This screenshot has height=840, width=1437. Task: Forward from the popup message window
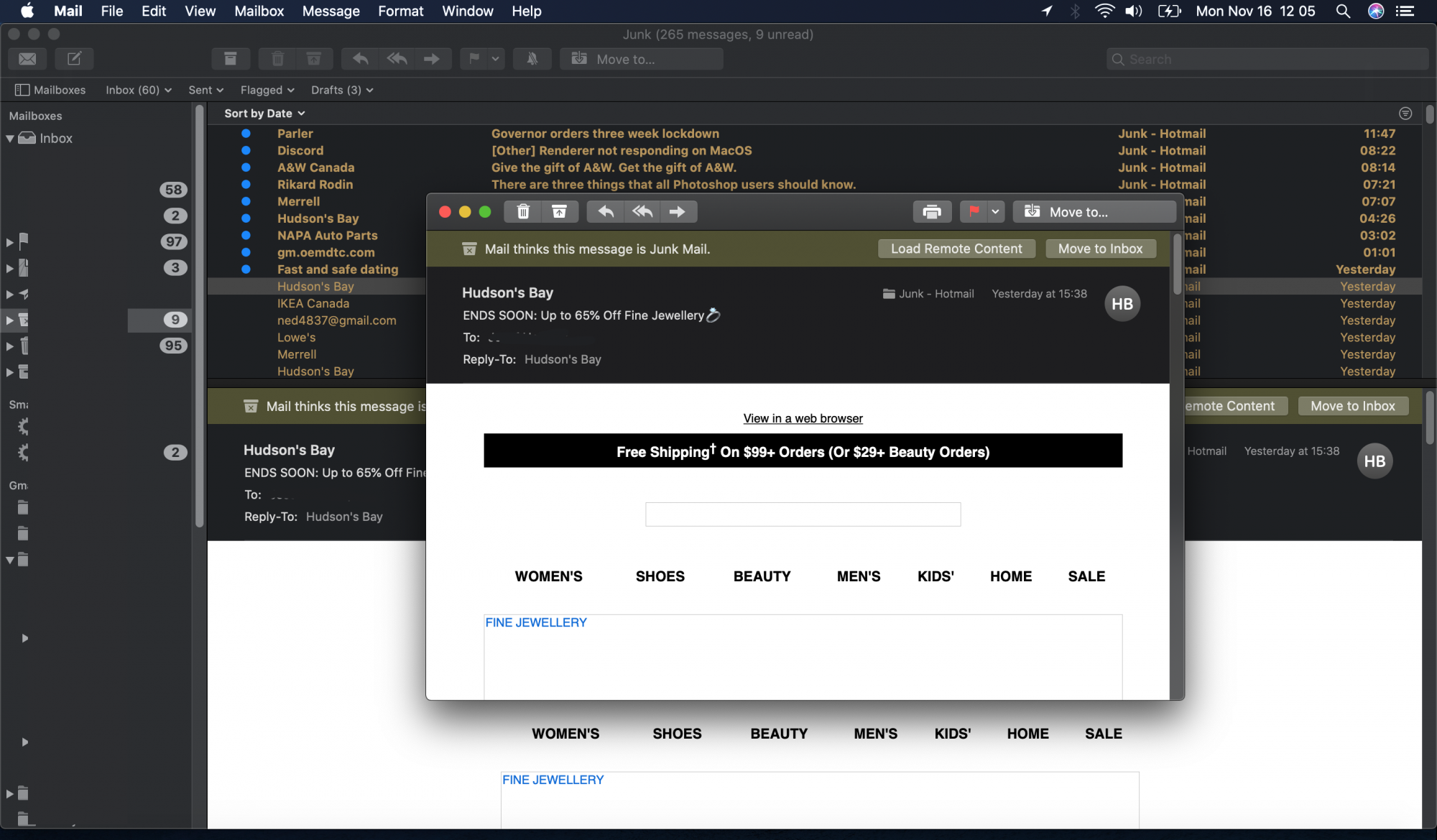pyautogui.click(x=677, y=211)
